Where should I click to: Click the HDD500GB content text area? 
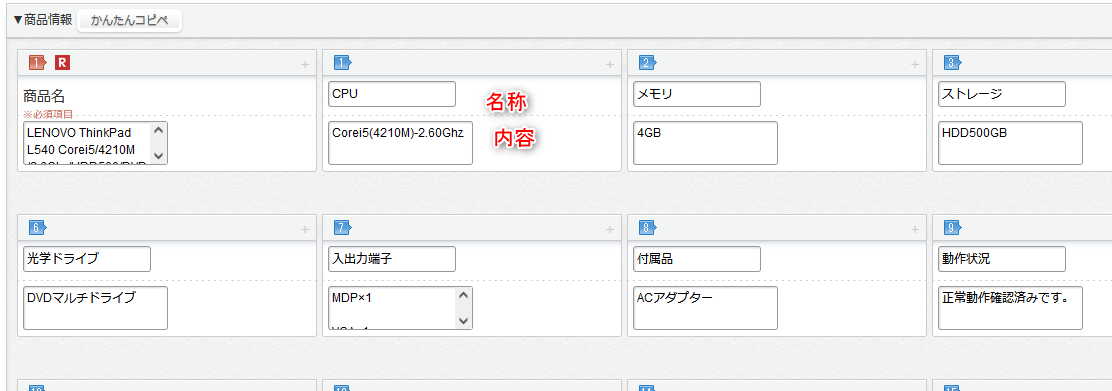click(1011, 143)
